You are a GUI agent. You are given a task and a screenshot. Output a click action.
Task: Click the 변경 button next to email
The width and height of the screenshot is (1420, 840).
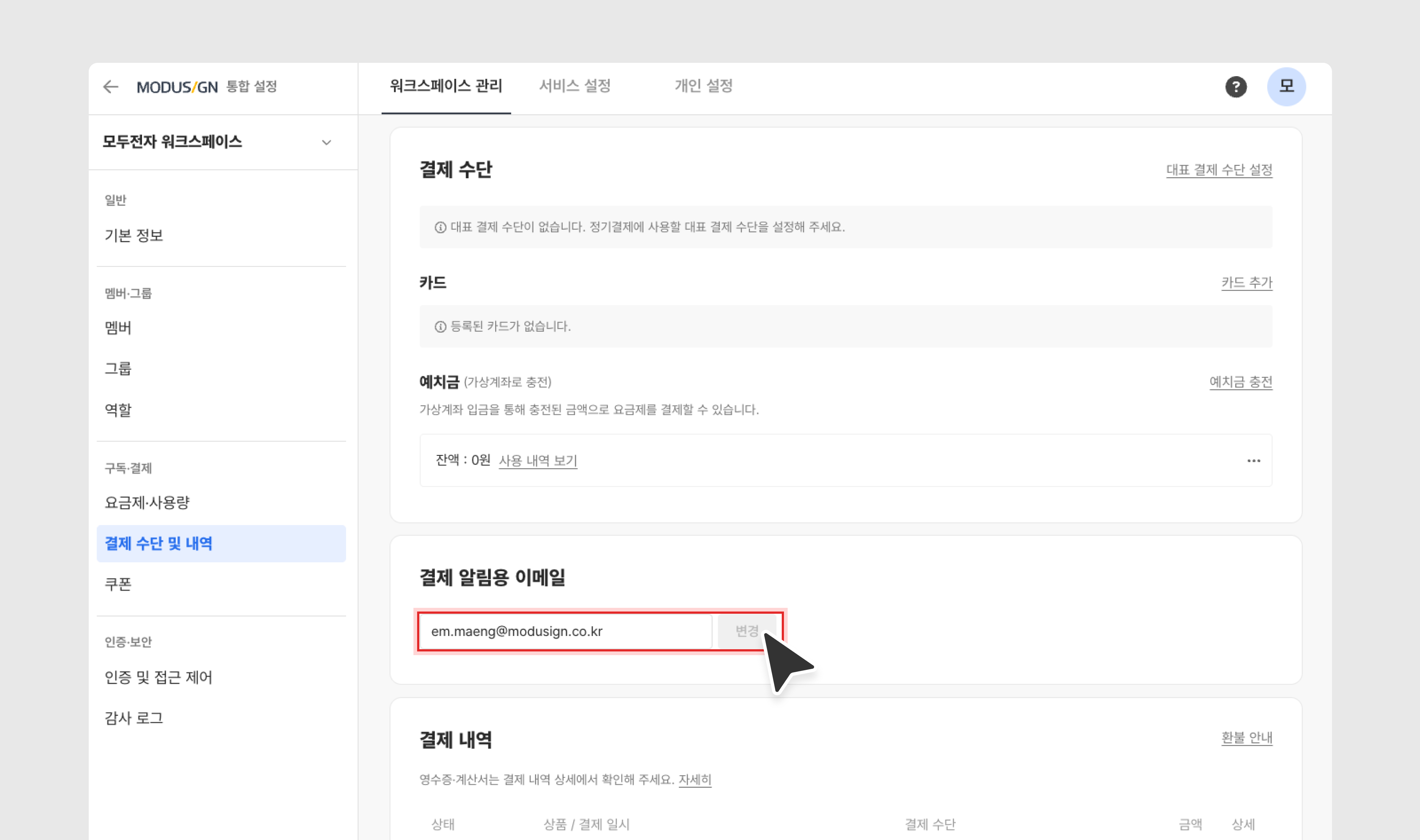tap(746, 631)
